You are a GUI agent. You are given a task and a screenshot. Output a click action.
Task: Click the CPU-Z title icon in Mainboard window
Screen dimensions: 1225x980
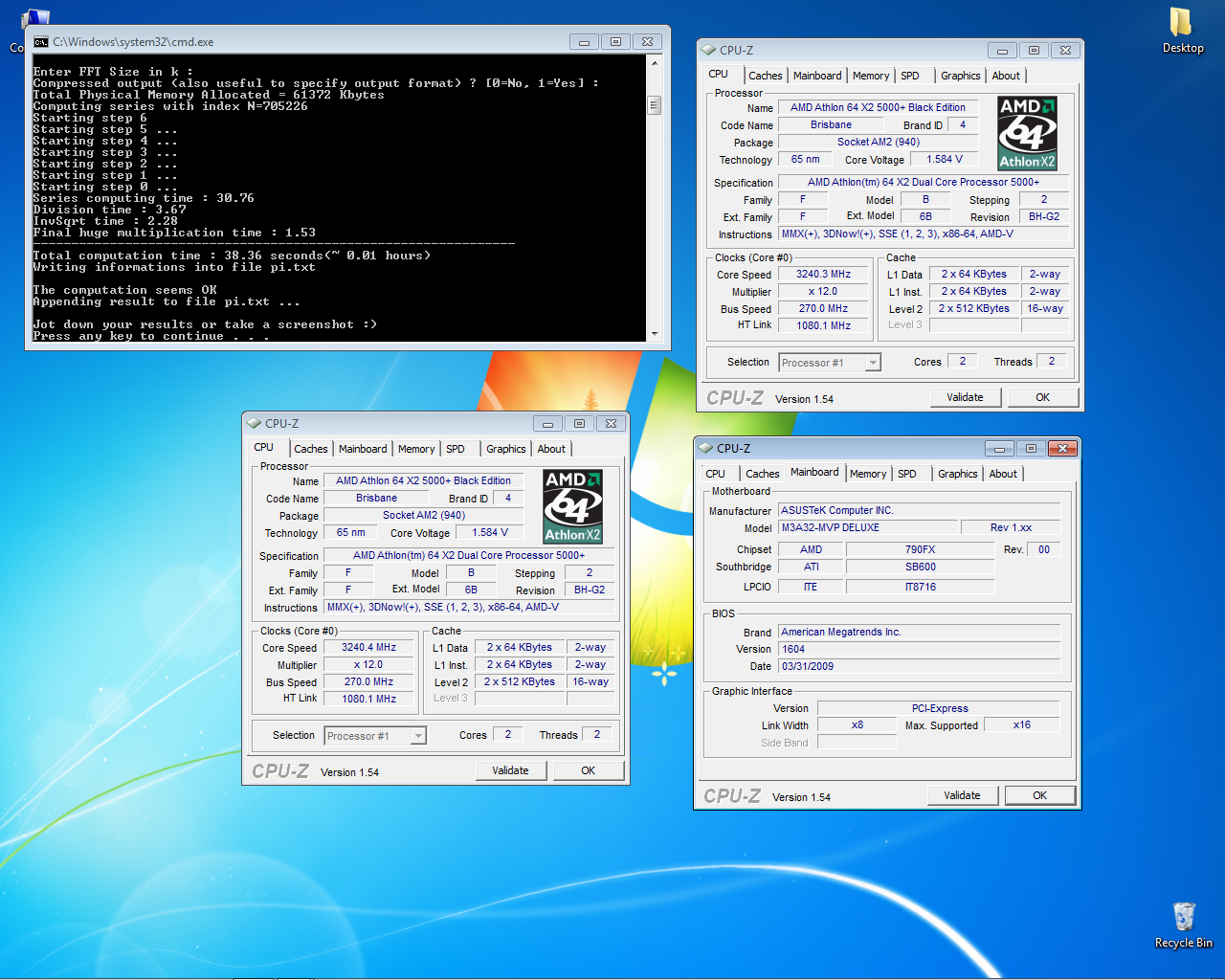(705, 448)
